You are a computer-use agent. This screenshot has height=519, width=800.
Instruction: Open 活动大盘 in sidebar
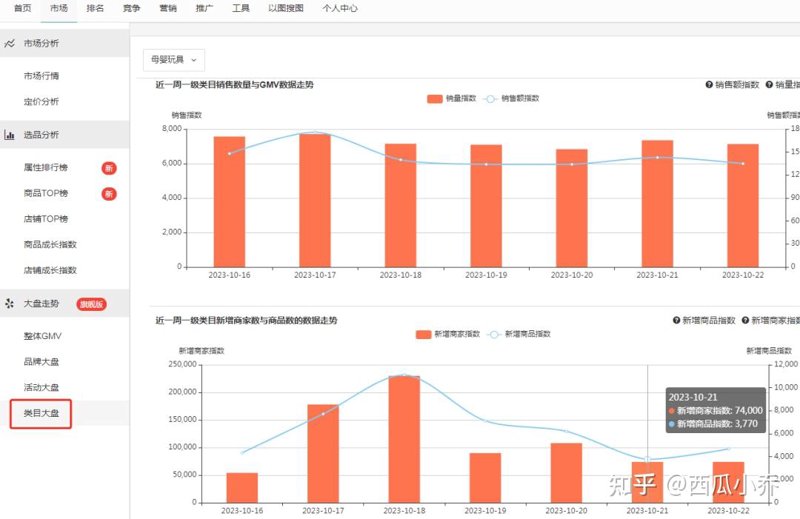(x=41, y=387)
